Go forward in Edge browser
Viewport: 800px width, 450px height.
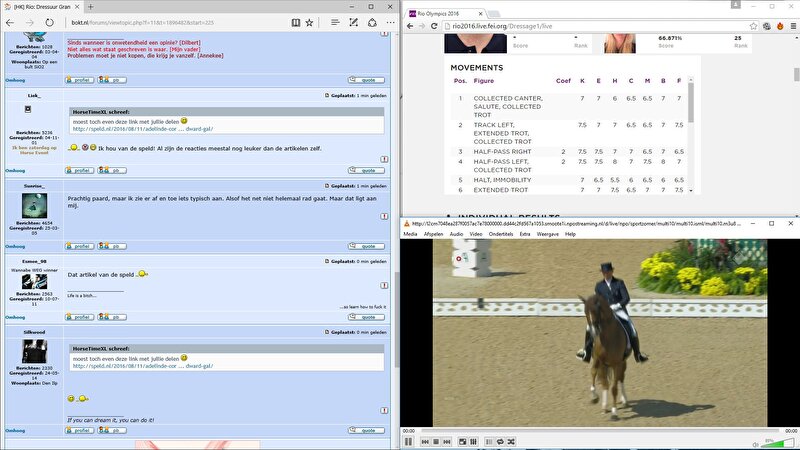30,22
